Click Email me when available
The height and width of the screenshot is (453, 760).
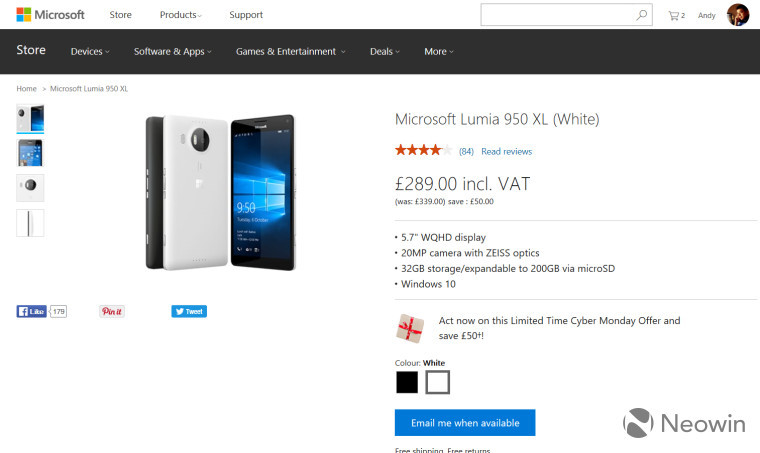465,422
